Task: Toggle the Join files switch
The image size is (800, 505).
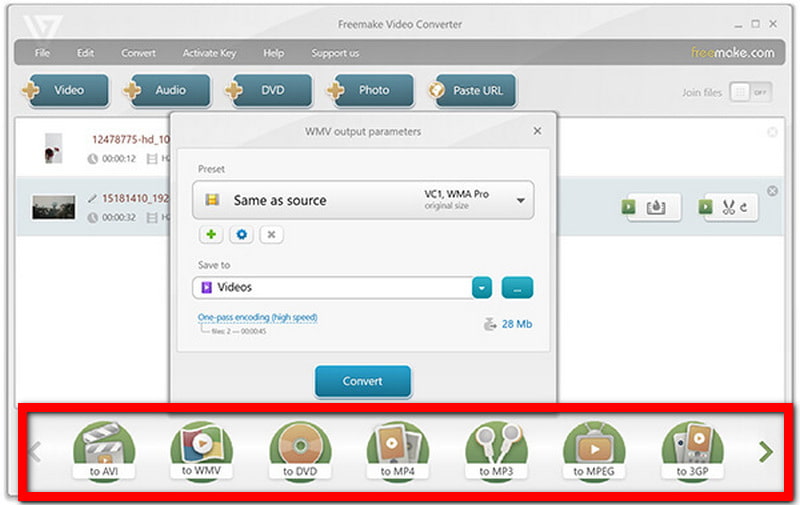Action: pos(751,92)
